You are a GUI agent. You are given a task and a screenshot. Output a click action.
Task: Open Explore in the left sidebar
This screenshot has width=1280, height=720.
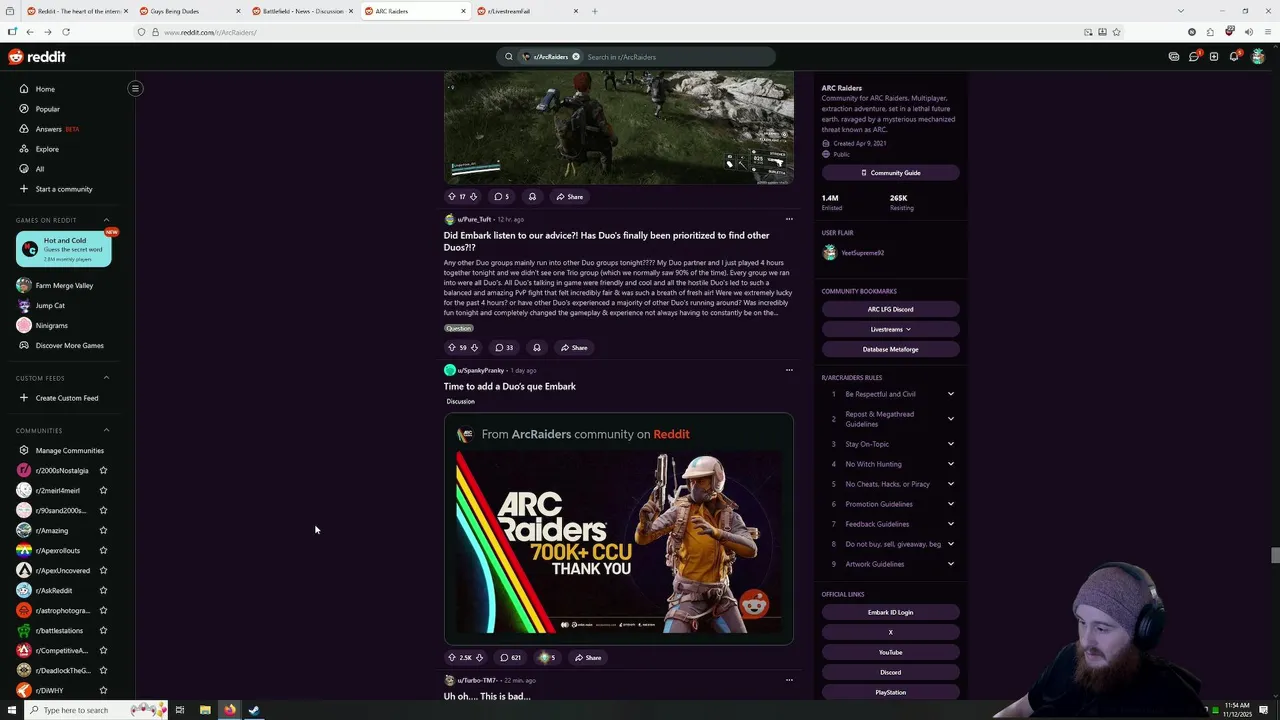click(47, 149)
